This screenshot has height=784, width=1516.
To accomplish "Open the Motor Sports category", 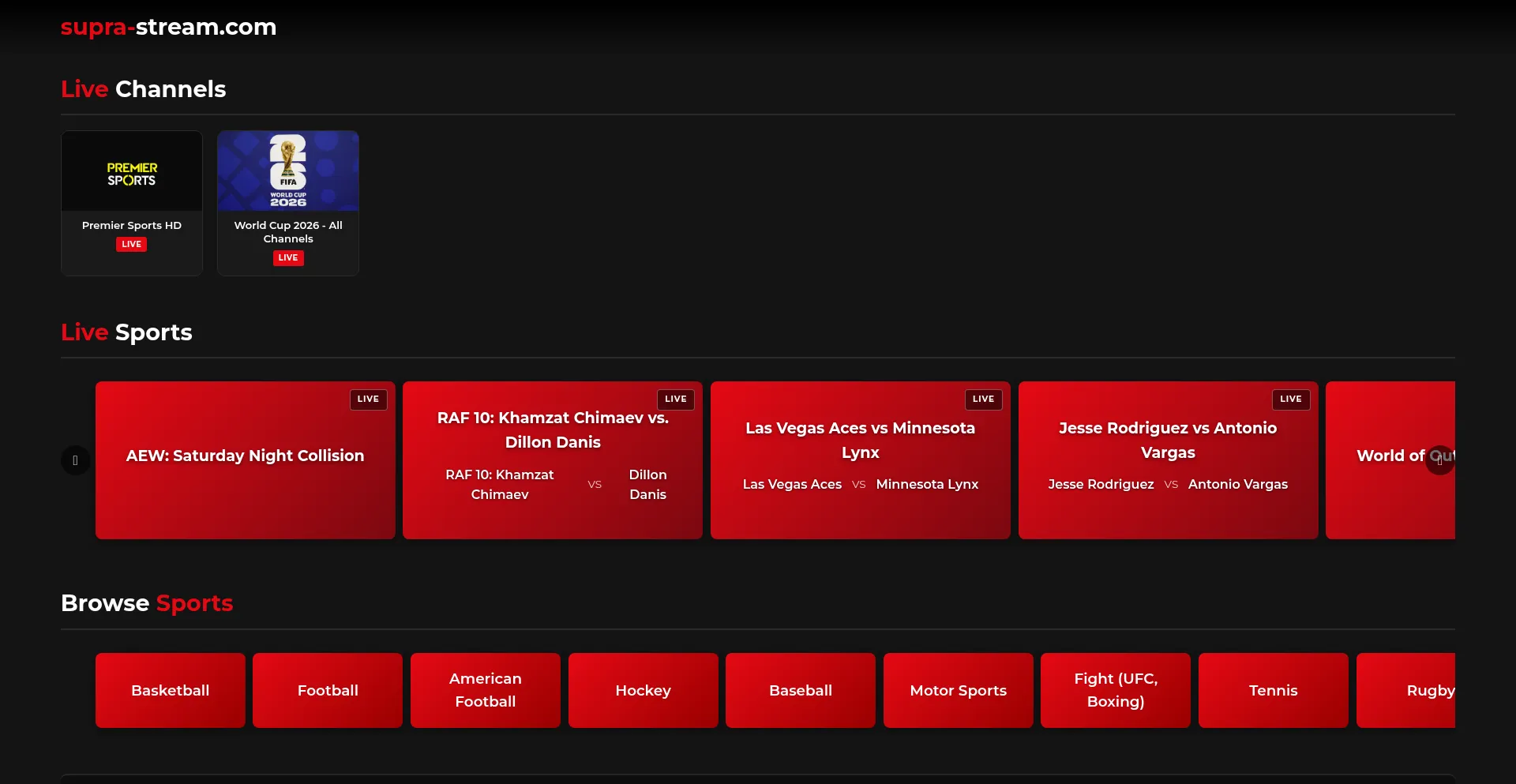I will 959,690.
